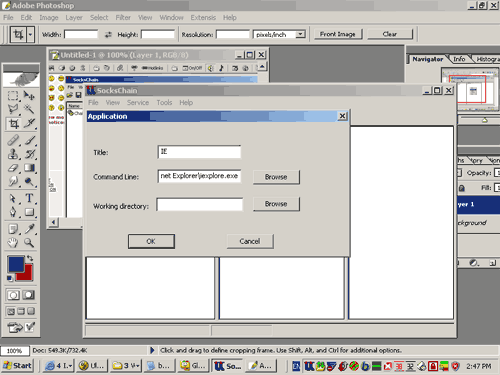Select the Clone Stamp tool

[x=13, y=154]
